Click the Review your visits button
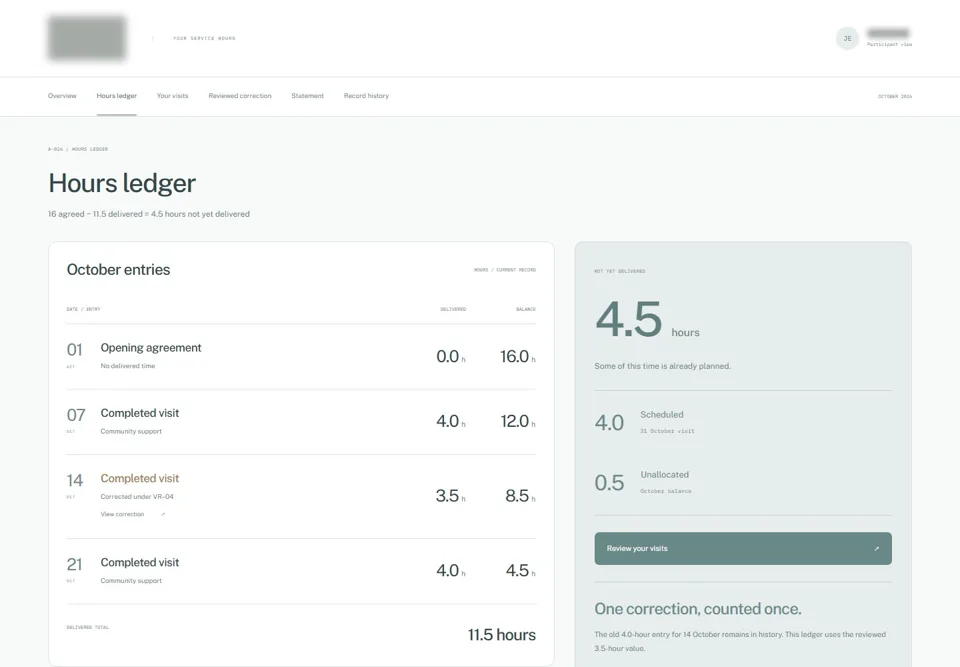Viewport: 960px width, 667px height. coord(743,548)
